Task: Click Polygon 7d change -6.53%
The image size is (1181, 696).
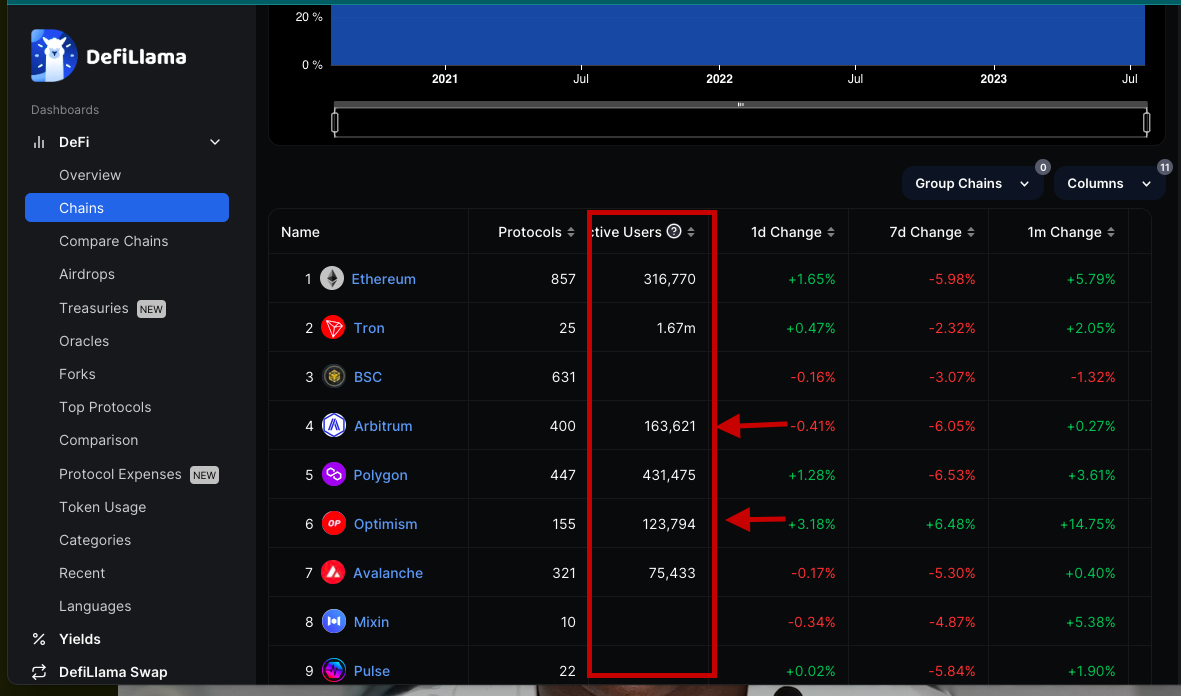Action: (x=952, y=475)
